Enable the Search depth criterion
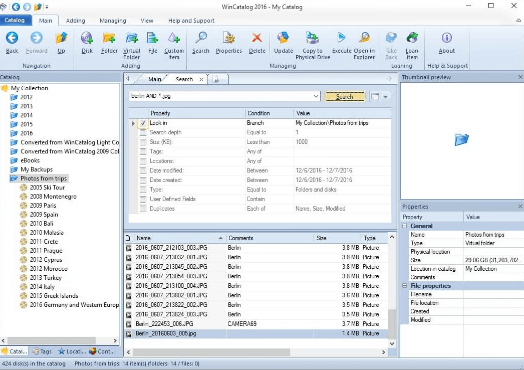 (x=143, y=132)
